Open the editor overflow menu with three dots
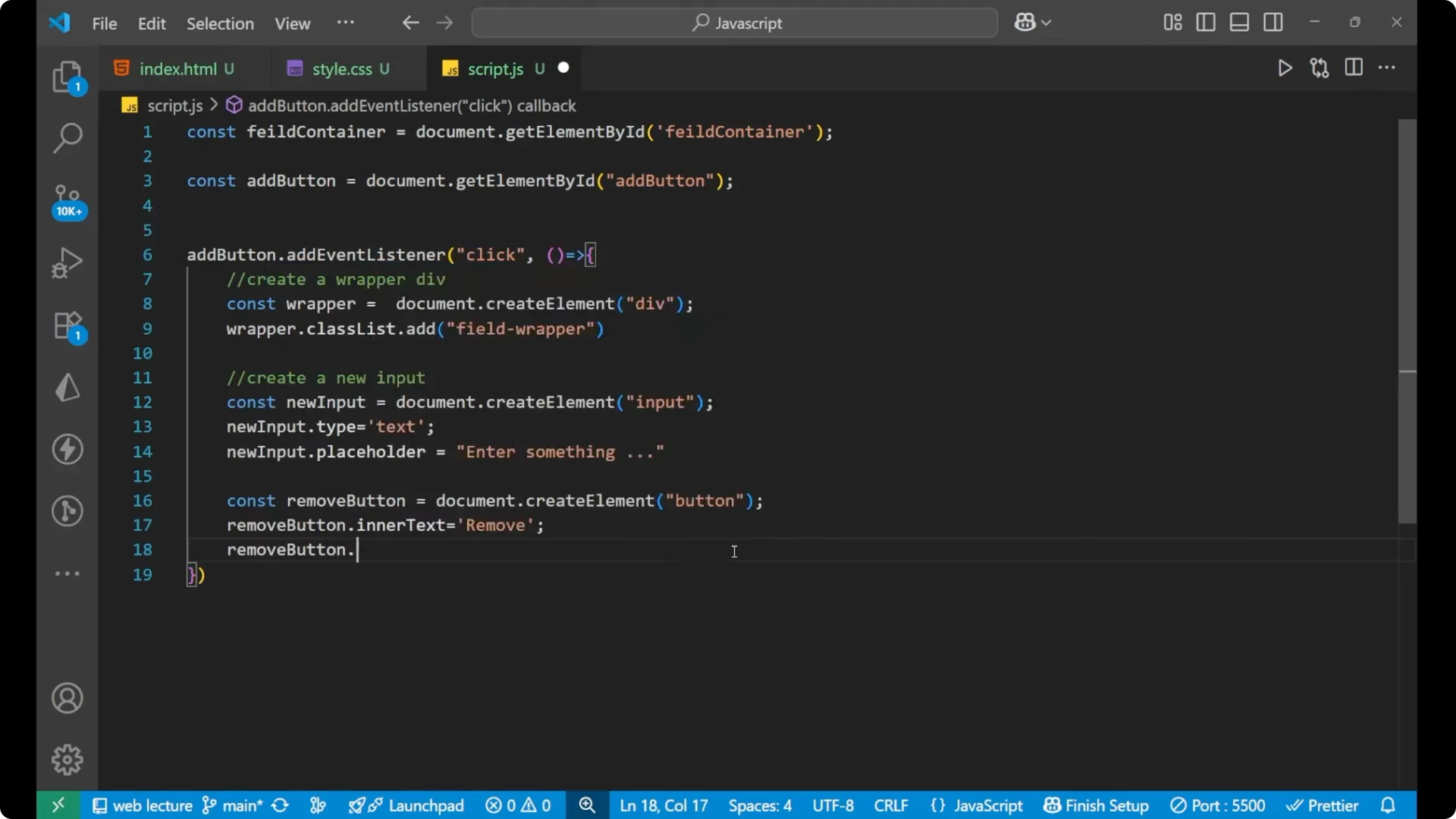The height and width of the screenshot is (819, 1456). 1388,67
